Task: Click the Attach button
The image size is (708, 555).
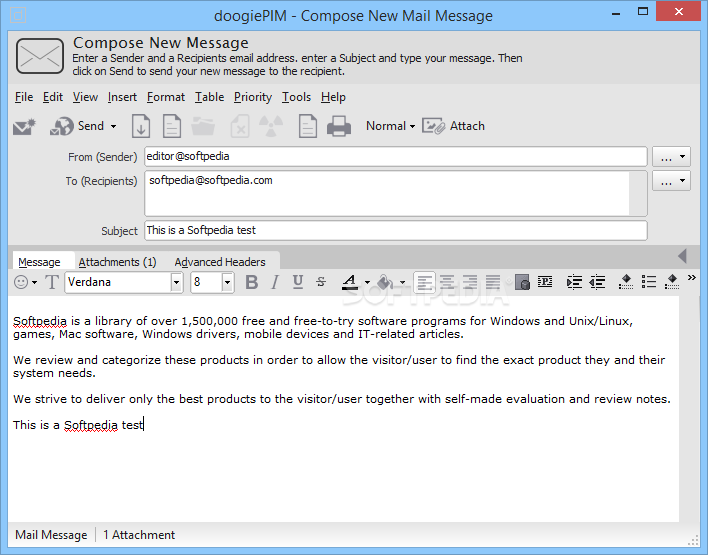Action: click(x=453, y=126)
